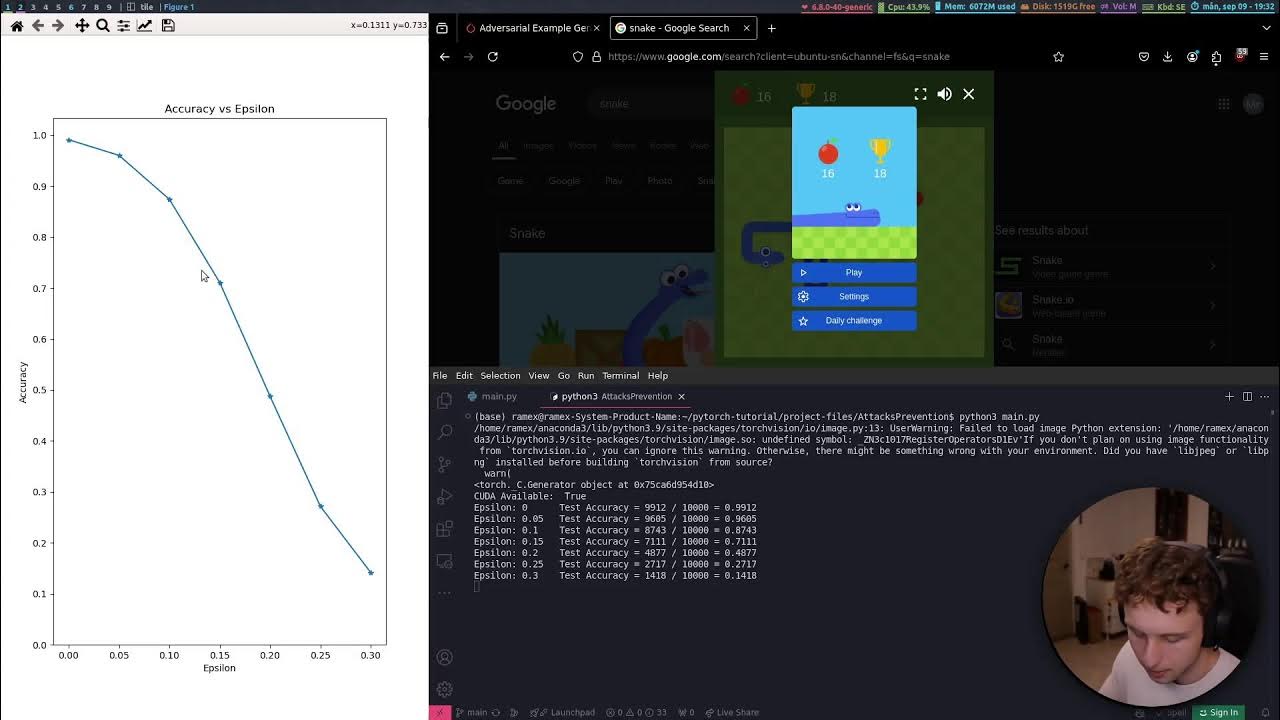Open the VS Code Run menu
The height and width of the screenshot is (720, 1280).
[586, 376]
